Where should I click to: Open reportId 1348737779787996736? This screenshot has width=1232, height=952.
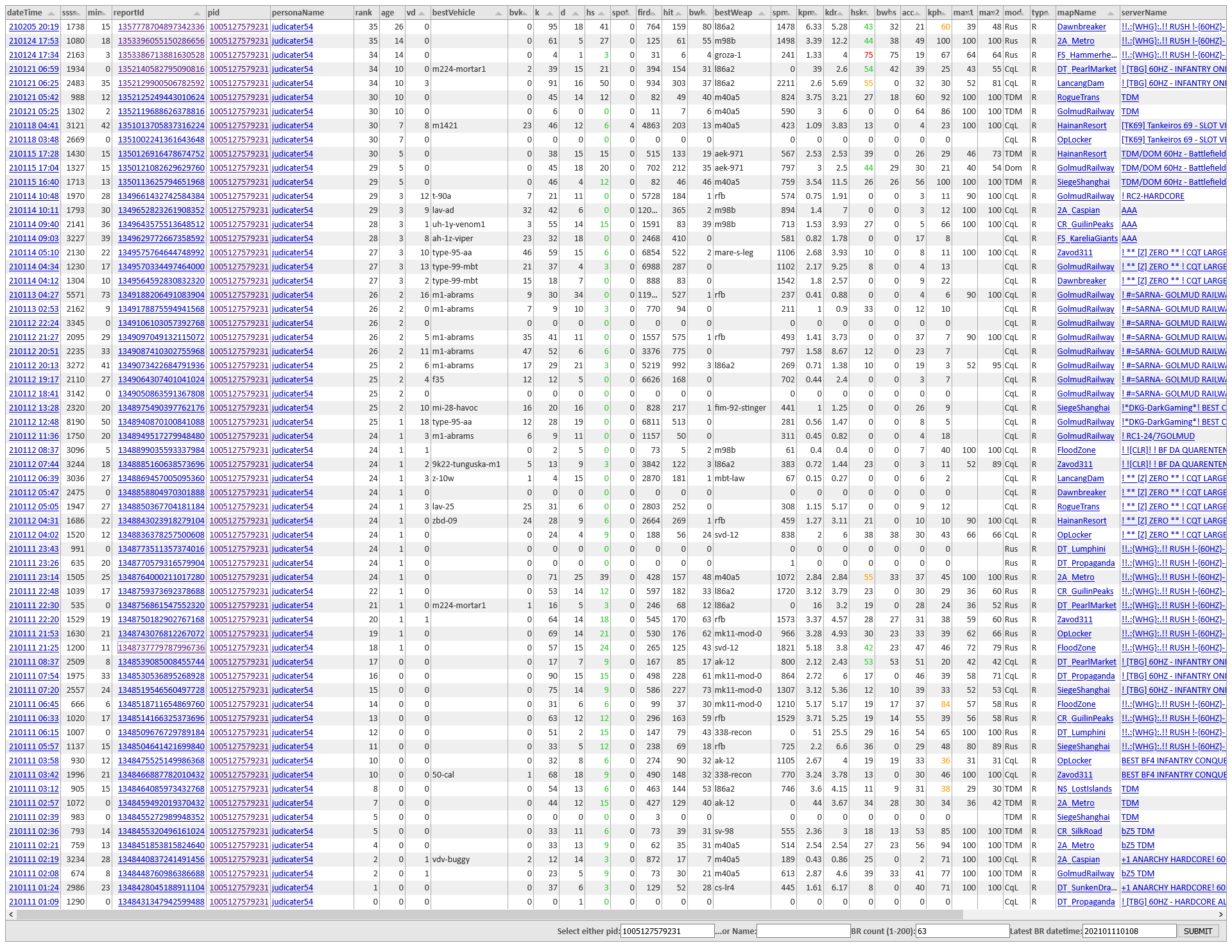(x=161, y=648)
